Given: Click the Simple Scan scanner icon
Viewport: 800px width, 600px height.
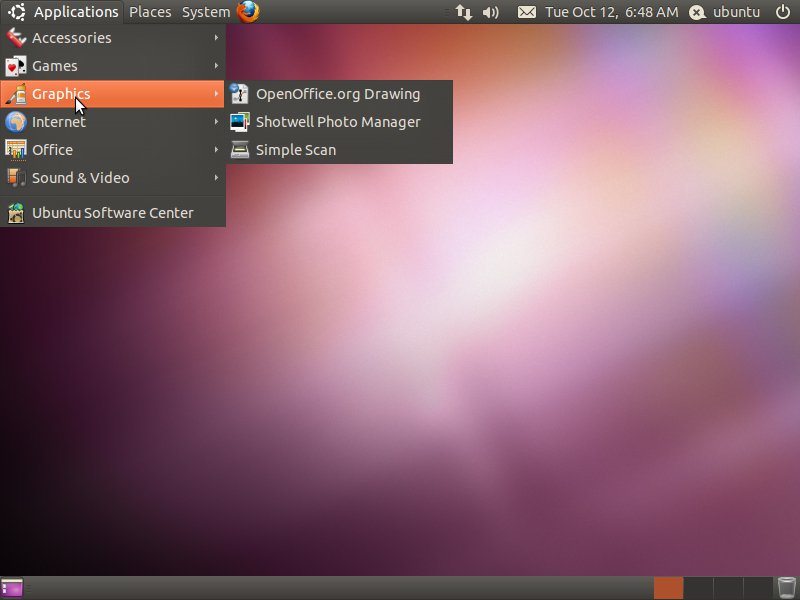Looking at the screenshot, I should [x=239, y=150].
